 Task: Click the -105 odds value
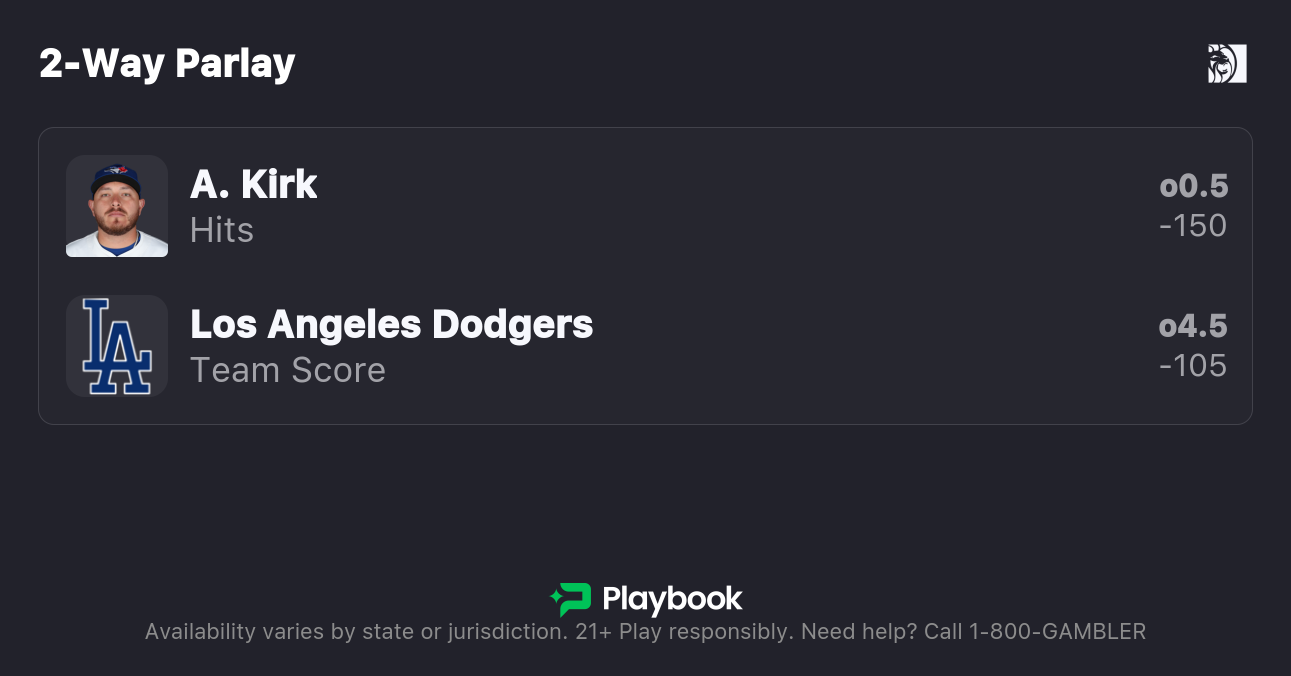[x=1193, y=366]
